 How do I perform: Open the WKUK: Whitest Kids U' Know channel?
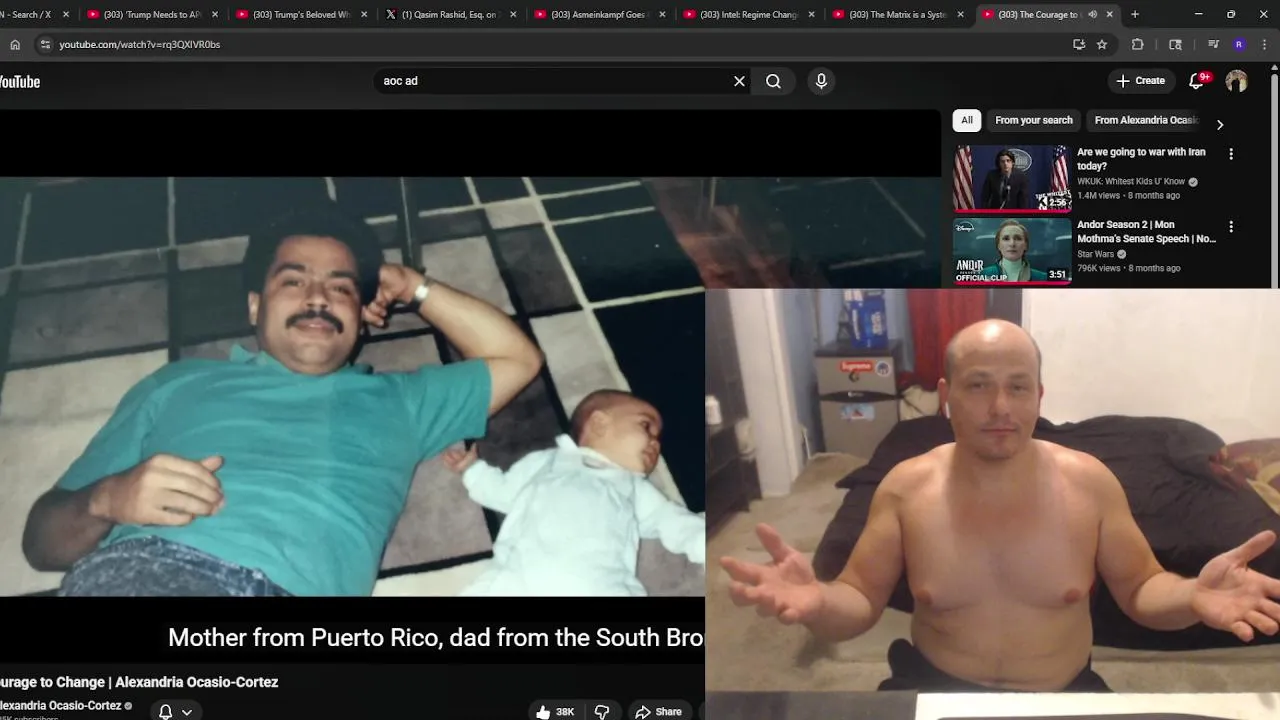1131,182
